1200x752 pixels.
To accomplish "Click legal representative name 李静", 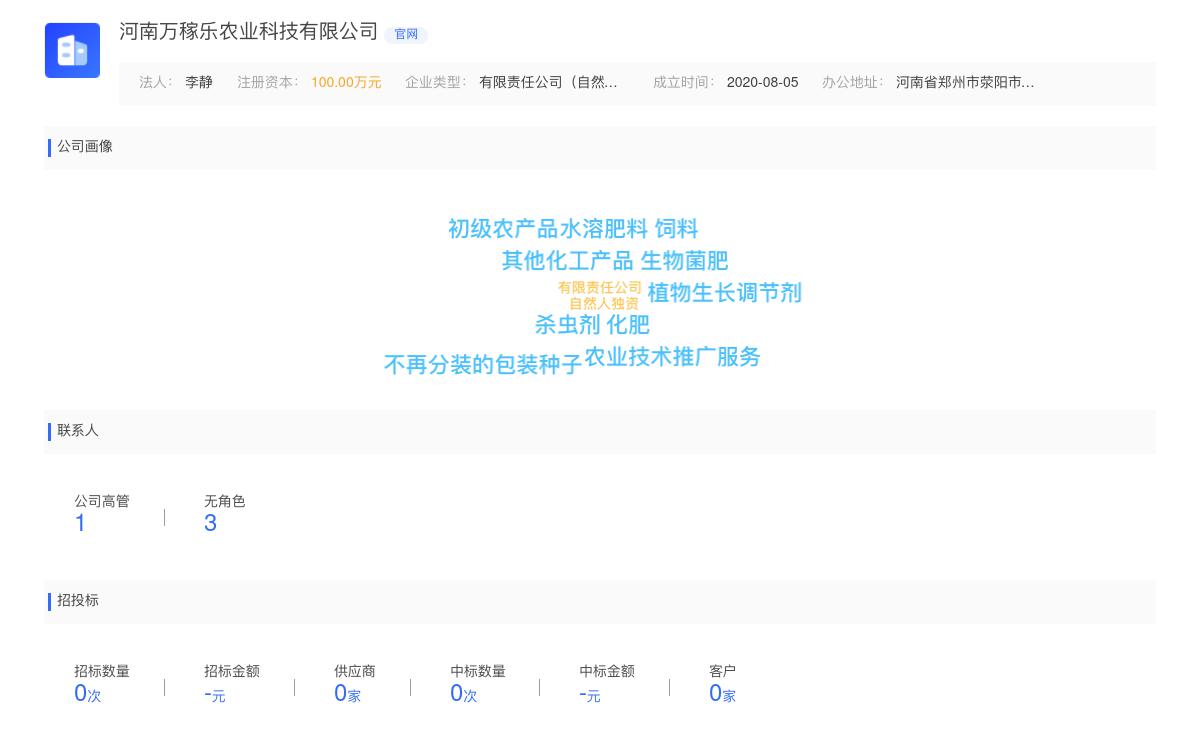I will (199, 83).
